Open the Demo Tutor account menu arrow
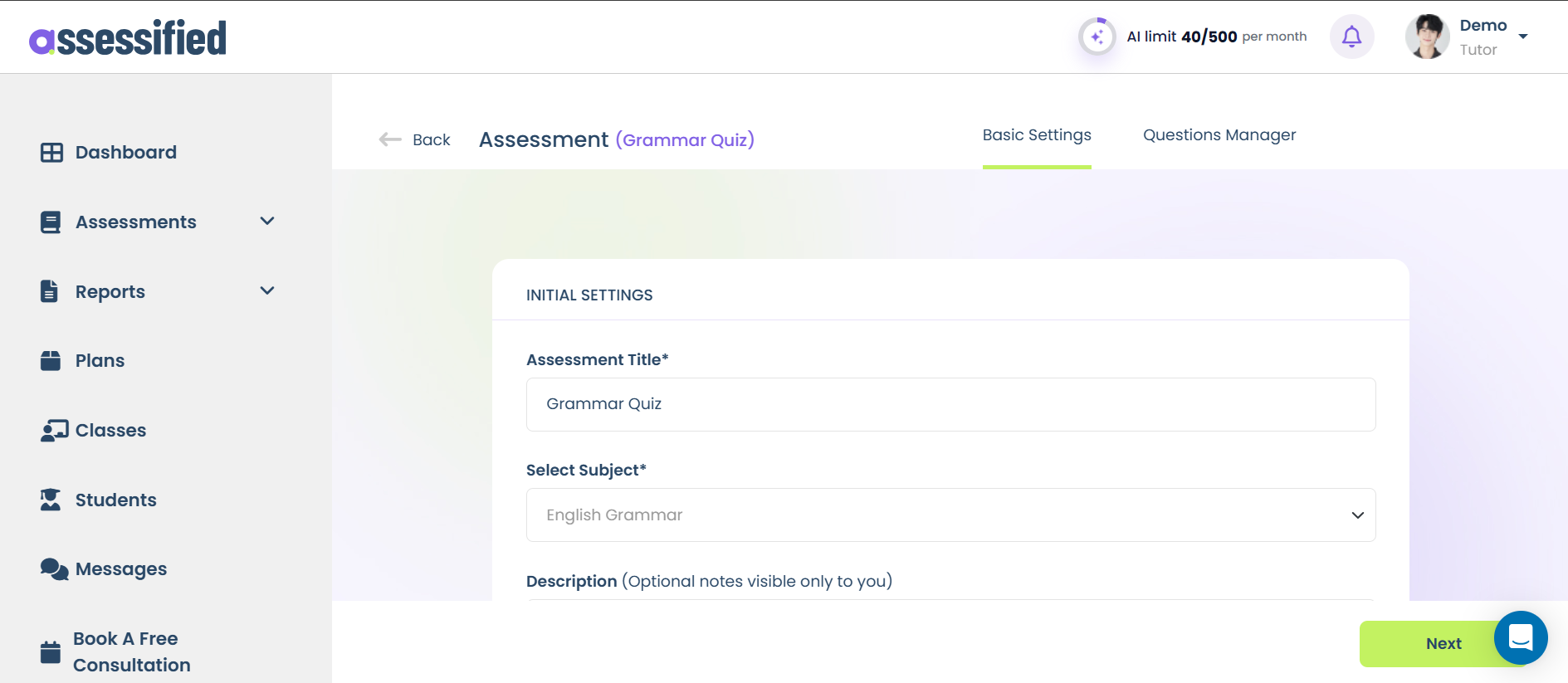Viewport: 1568px width, 683px height. 1523,37
